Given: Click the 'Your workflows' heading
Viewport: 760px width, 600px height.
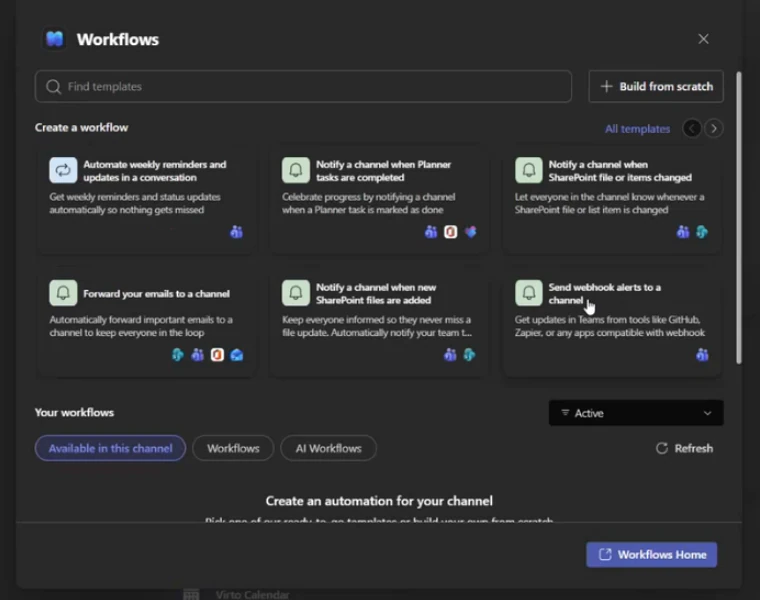Looking at the screenshot, I should pyautogui.click(x=74, y=412).
